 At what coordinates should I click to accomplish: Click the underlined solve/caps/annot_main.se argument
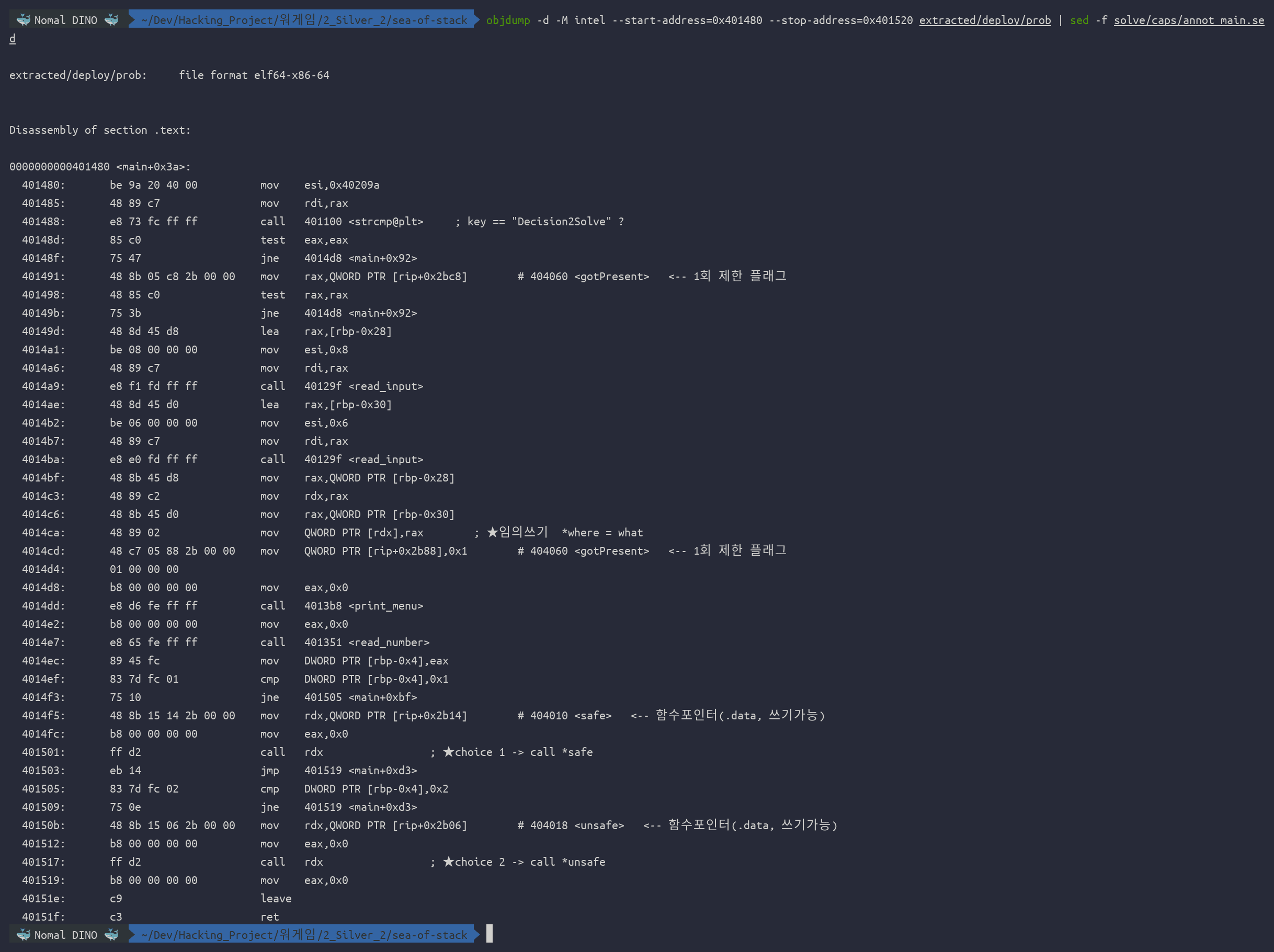point(1189,20)
